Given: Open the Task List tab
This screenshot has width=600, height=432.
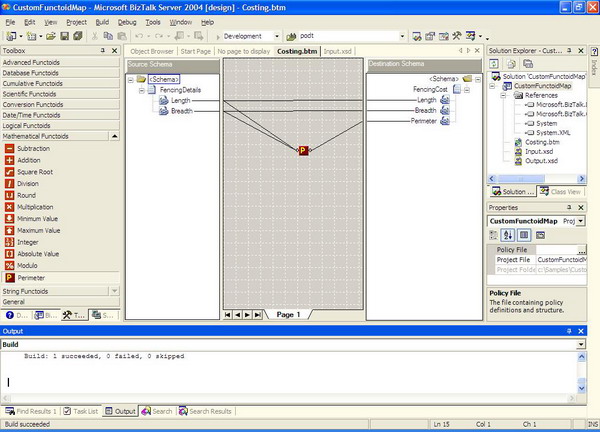Looking at the screenshot, I should click(x=81, y=411).
